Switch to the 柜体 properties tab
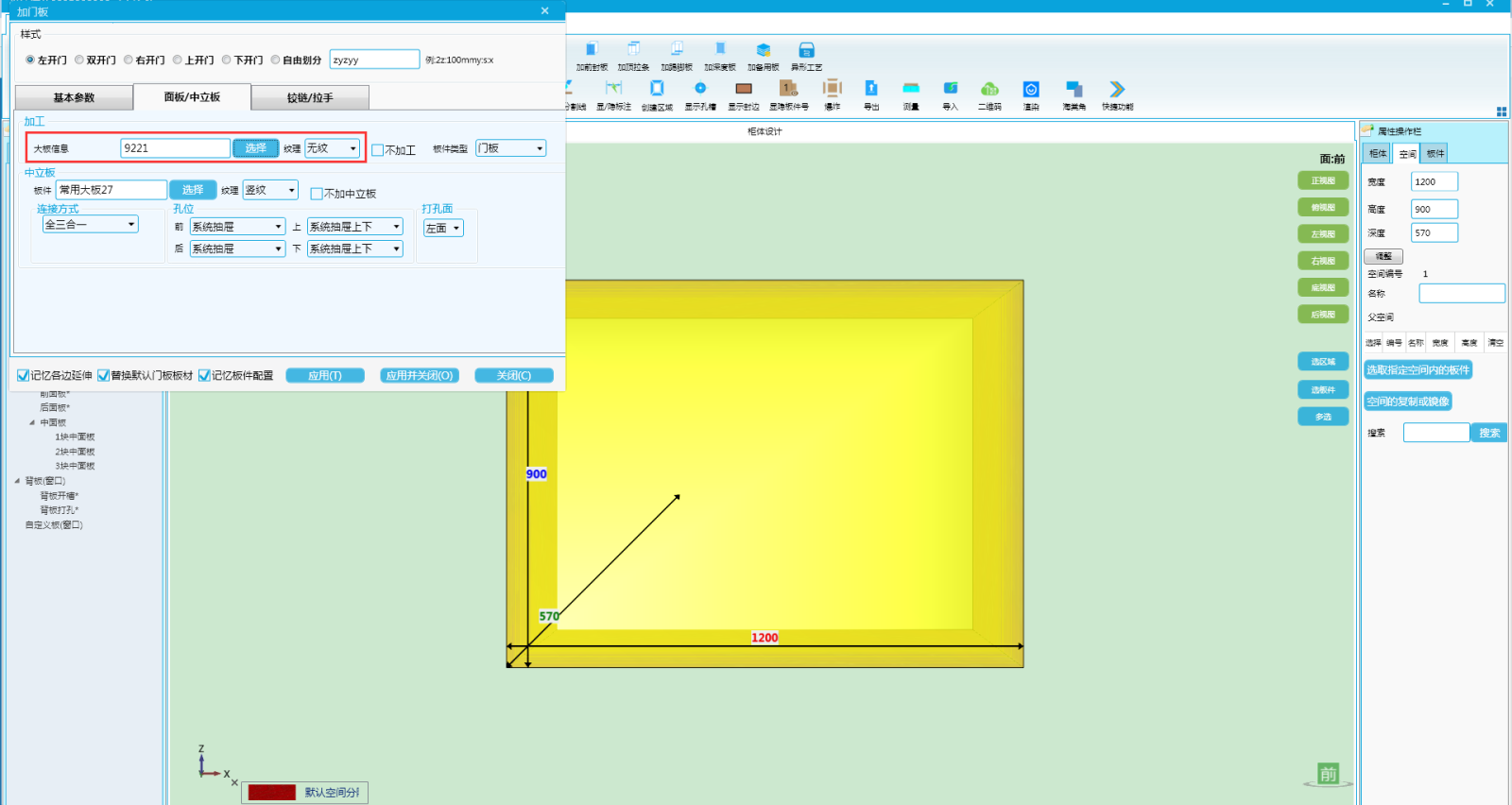 point(1378,153)
